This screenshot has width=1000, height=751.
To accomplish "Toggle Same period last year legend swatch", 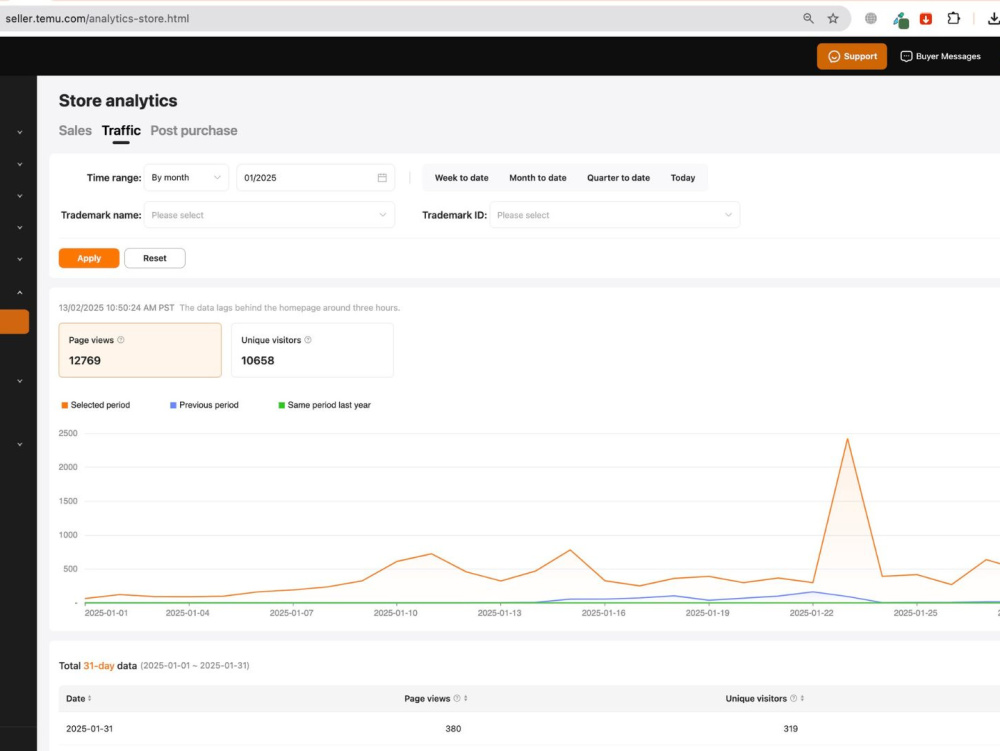I will pyautogui.click(x=281, y=405).
